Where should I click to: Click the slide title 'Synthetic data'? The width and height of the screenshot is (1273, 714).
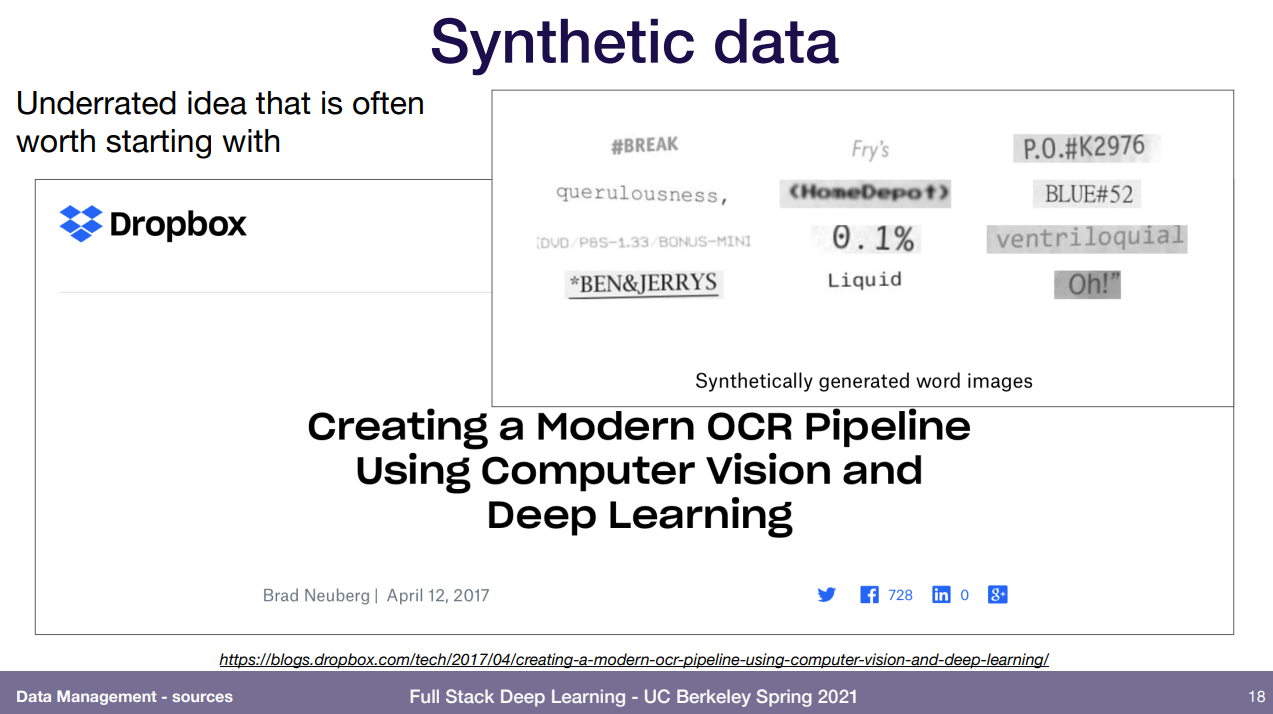(634, 42)
